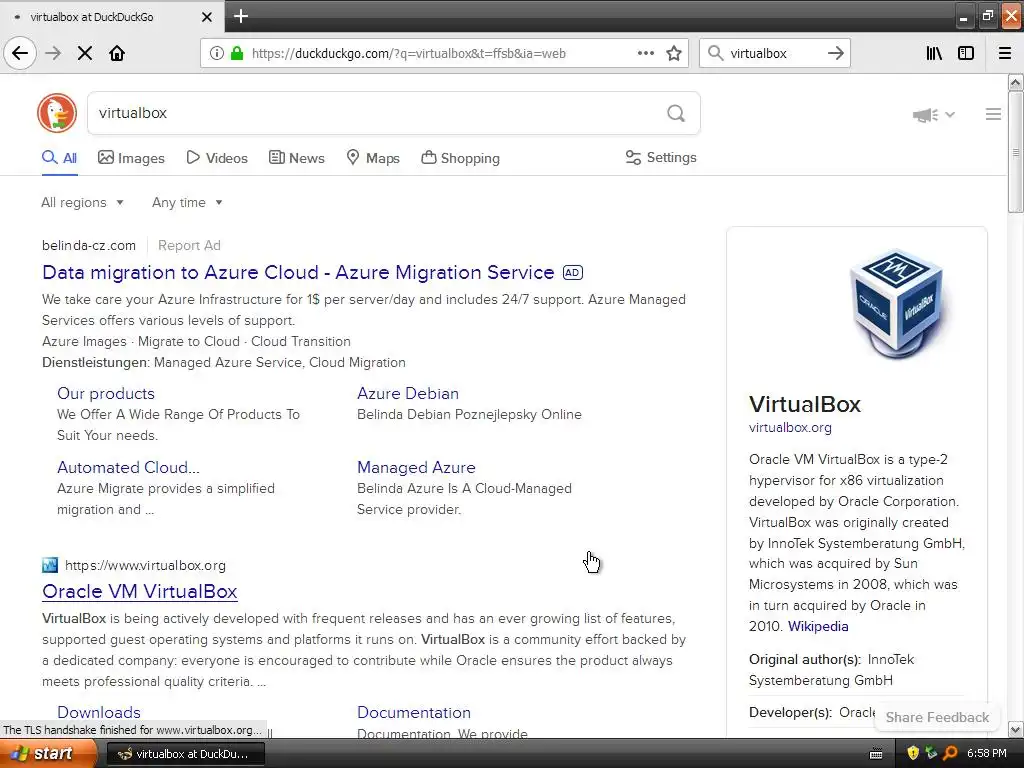Viewport: 1024px width, 768px height.
Task: Click the page scrollbar down arrow
Action: click(1015, 729)
